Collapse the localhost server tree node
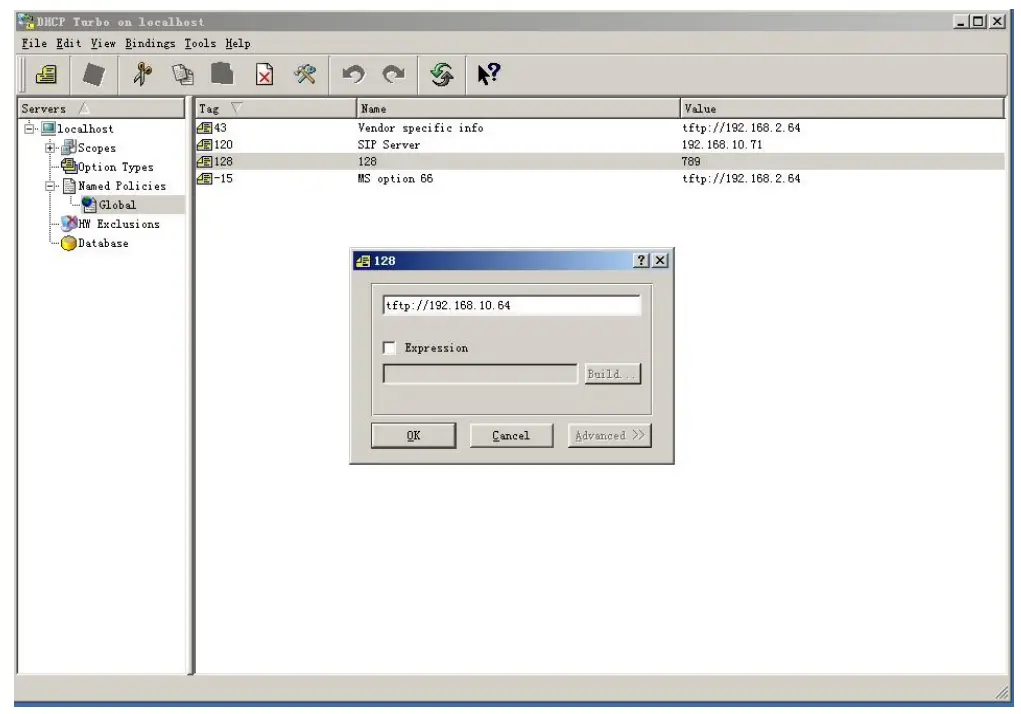 pos(29,129)
